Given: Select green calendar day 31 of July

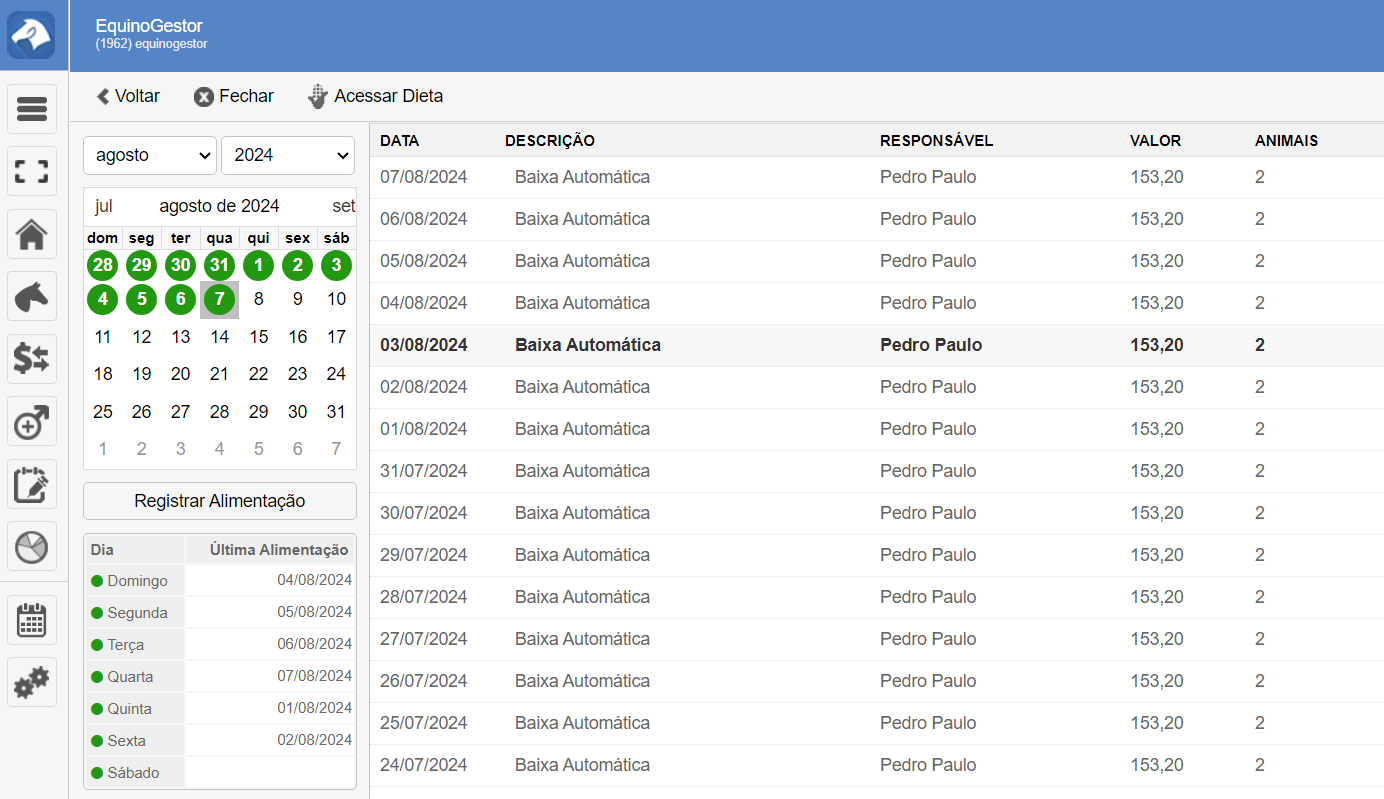Looking at the screenshot, I should pyautogui.click(x=219, y=265).
